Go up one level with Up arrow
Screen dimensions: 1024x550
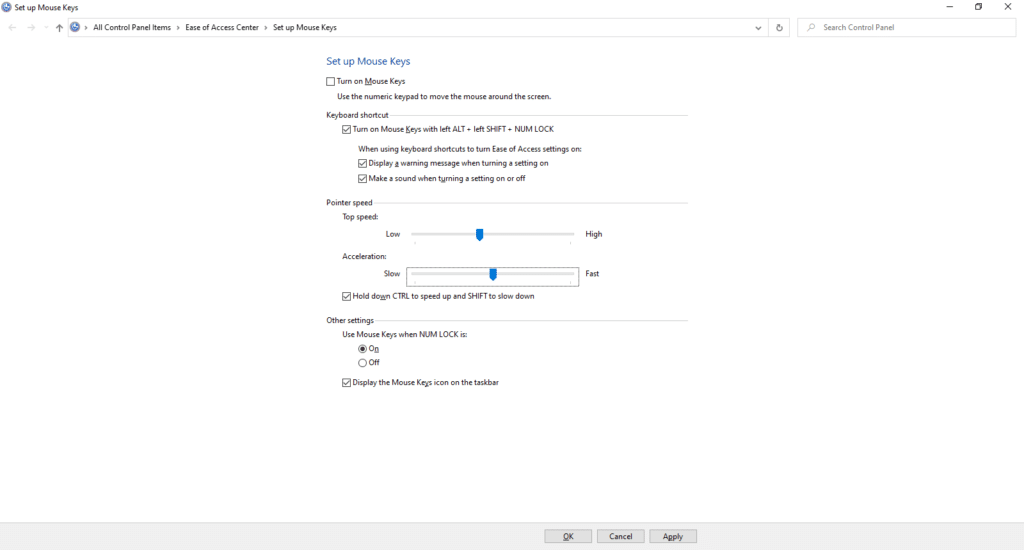point(59,27)
